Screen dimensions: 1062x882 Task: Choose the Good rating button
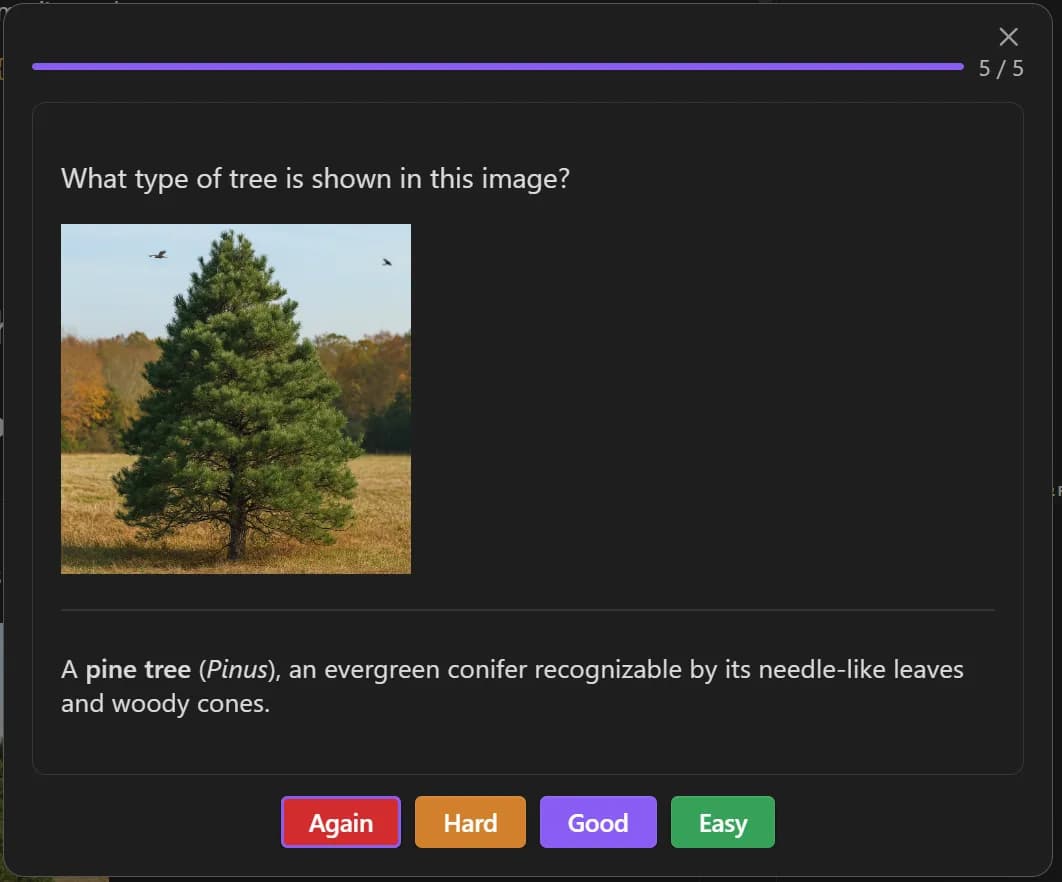598,822
